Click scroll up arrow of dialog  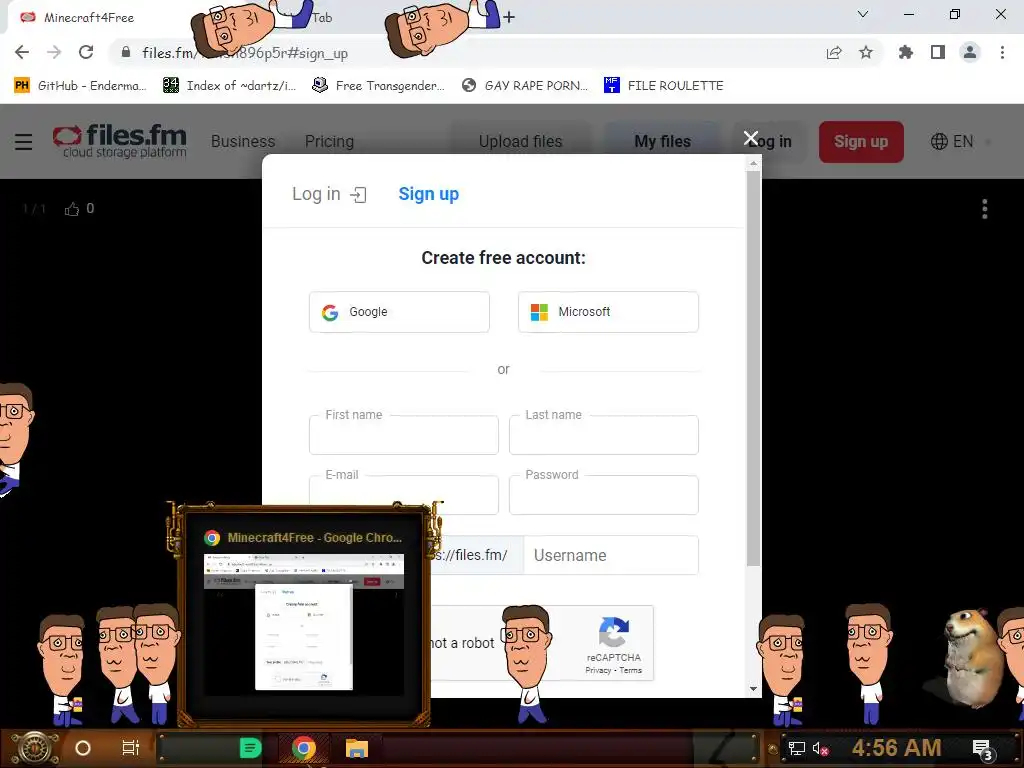coord(754,165)
